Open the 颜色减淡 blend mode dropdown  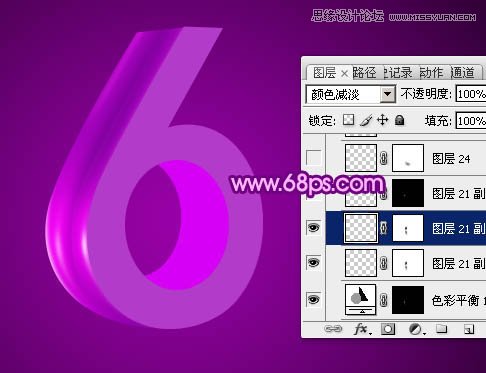click(387, 94)
